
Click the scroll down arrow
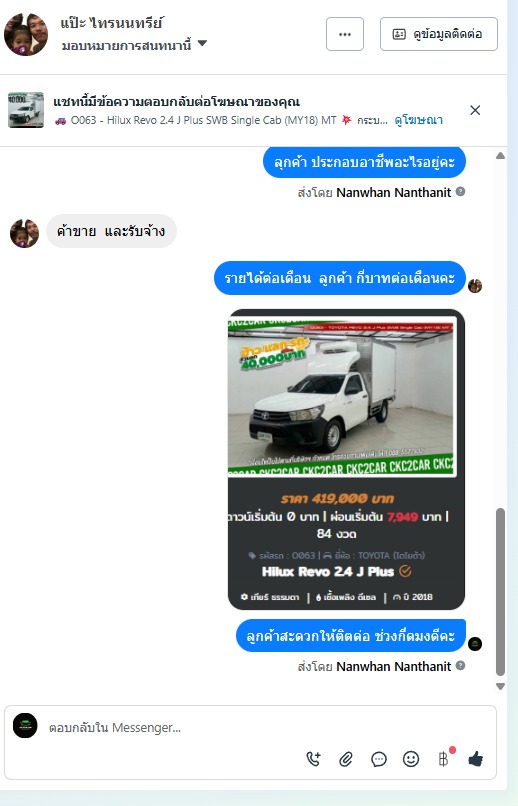(501, 686)
